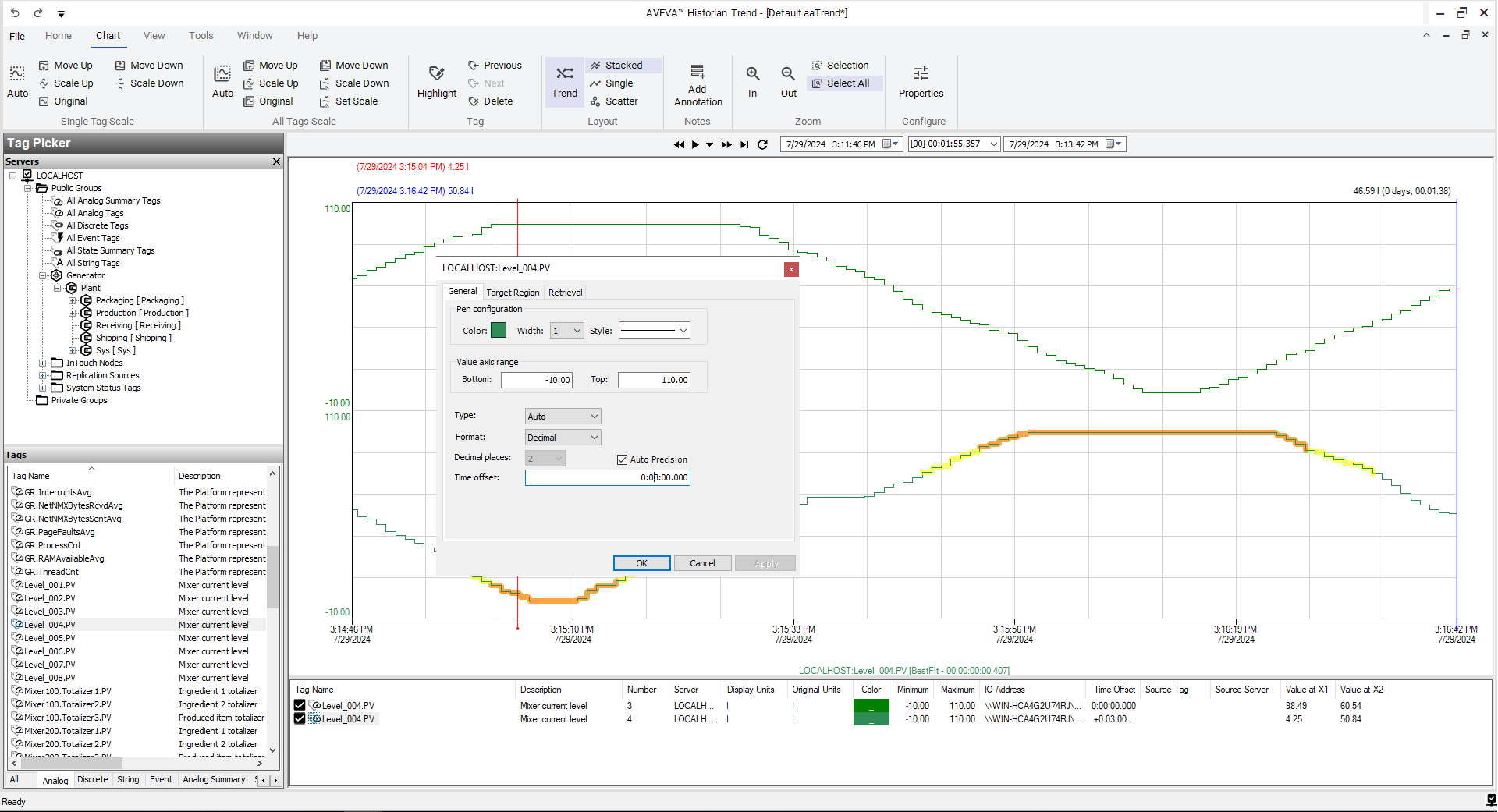Open end time calendar dropdown
The image size is (1498, 812).
pyautogui.click(x=1113, y=144)
